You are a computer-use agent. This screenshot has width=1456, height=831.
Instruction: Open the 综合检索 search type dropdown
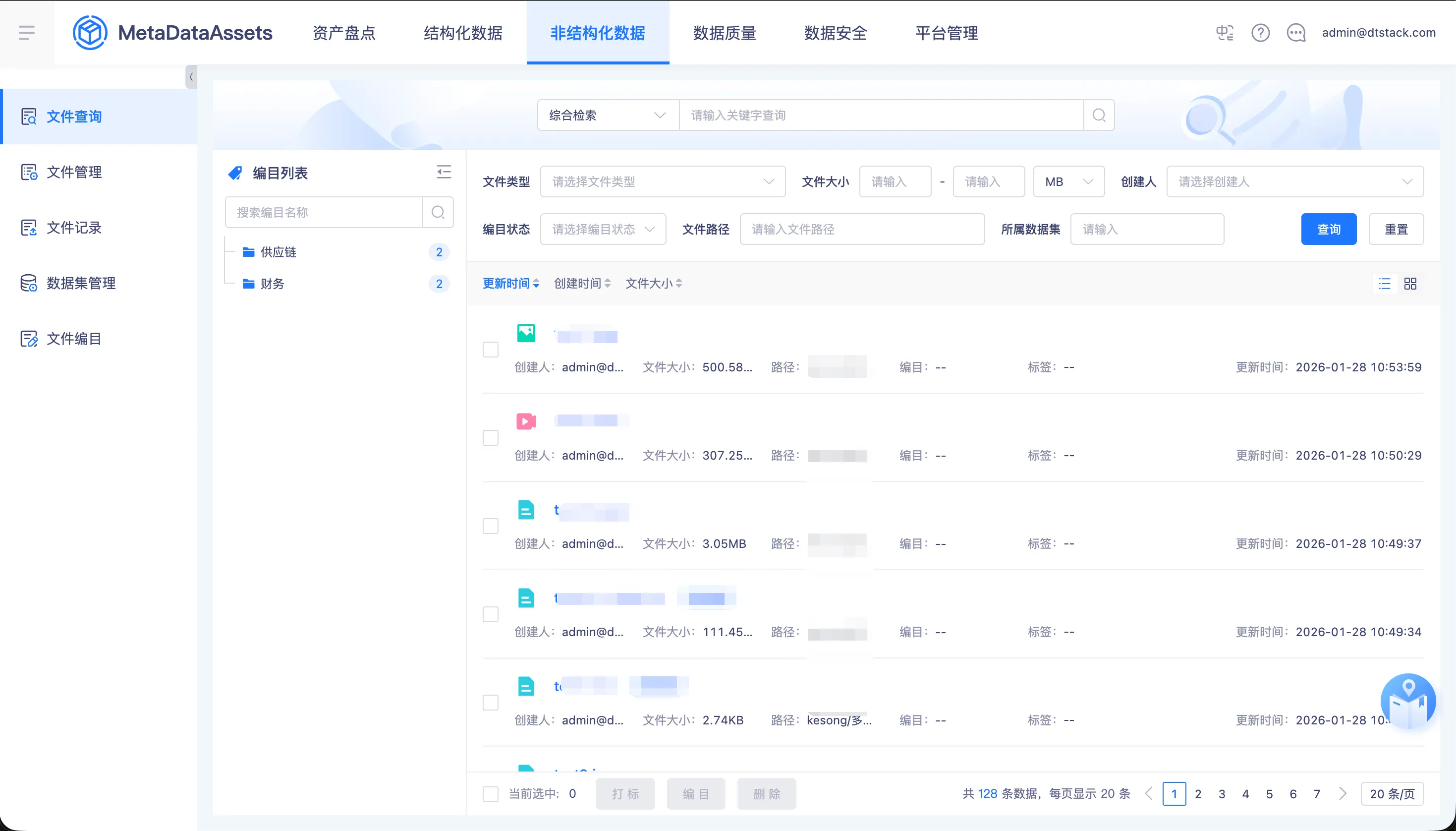click(x=608, y=116)
